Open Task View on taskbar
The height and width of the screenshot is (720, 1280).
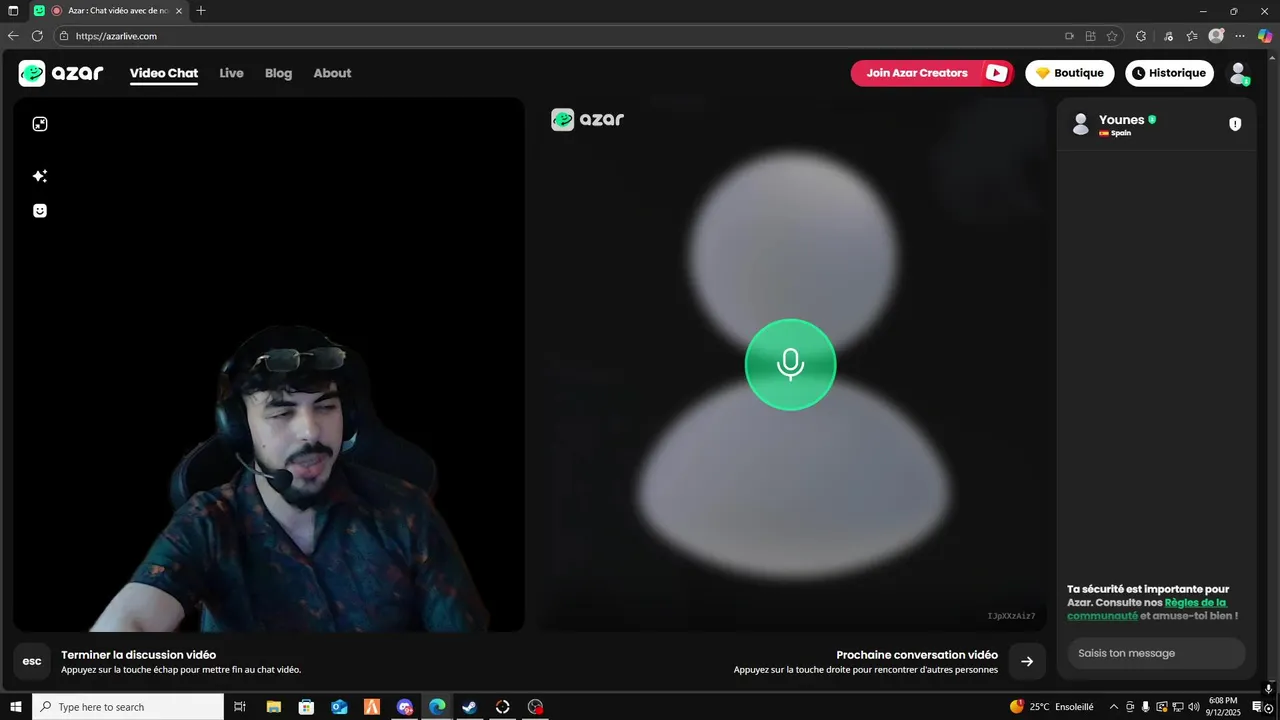[x=240, y=707]
